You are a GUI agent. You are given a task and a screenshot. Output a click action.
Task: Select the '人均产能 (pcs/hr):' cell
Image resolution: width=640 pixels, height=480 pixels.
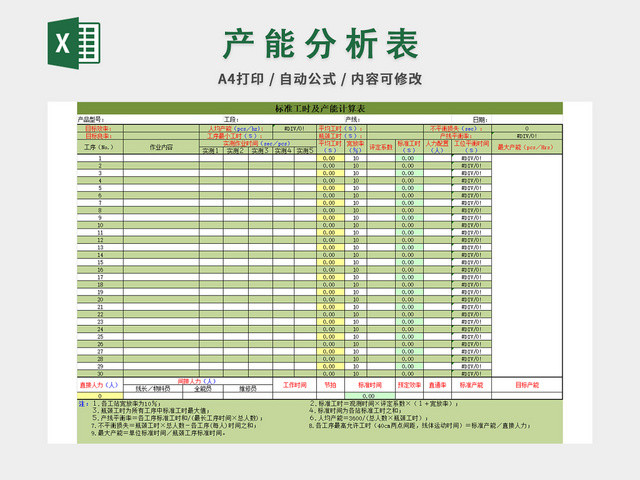[x=236, y=129]
